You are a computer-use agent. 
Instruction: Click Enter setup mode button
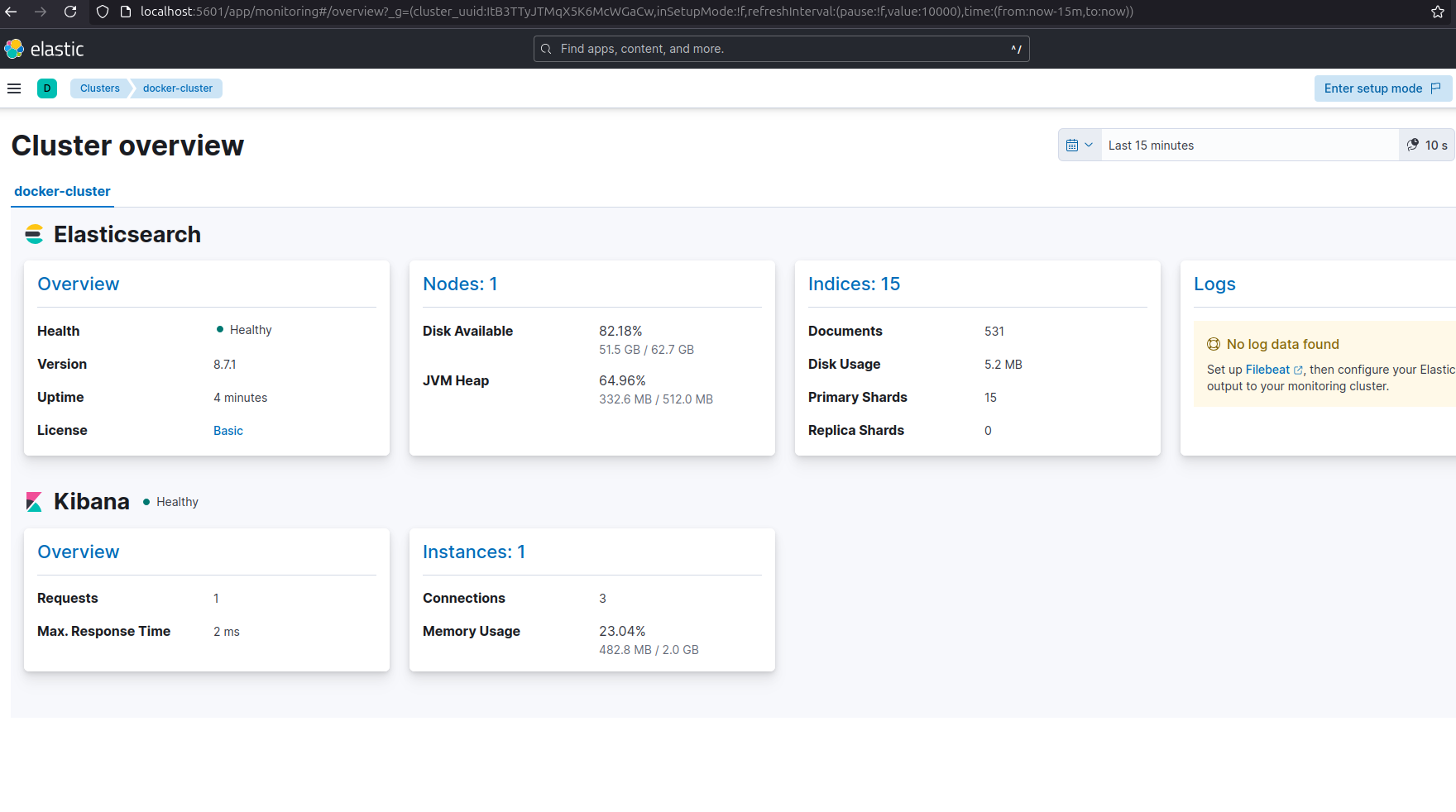point(1382,88)
